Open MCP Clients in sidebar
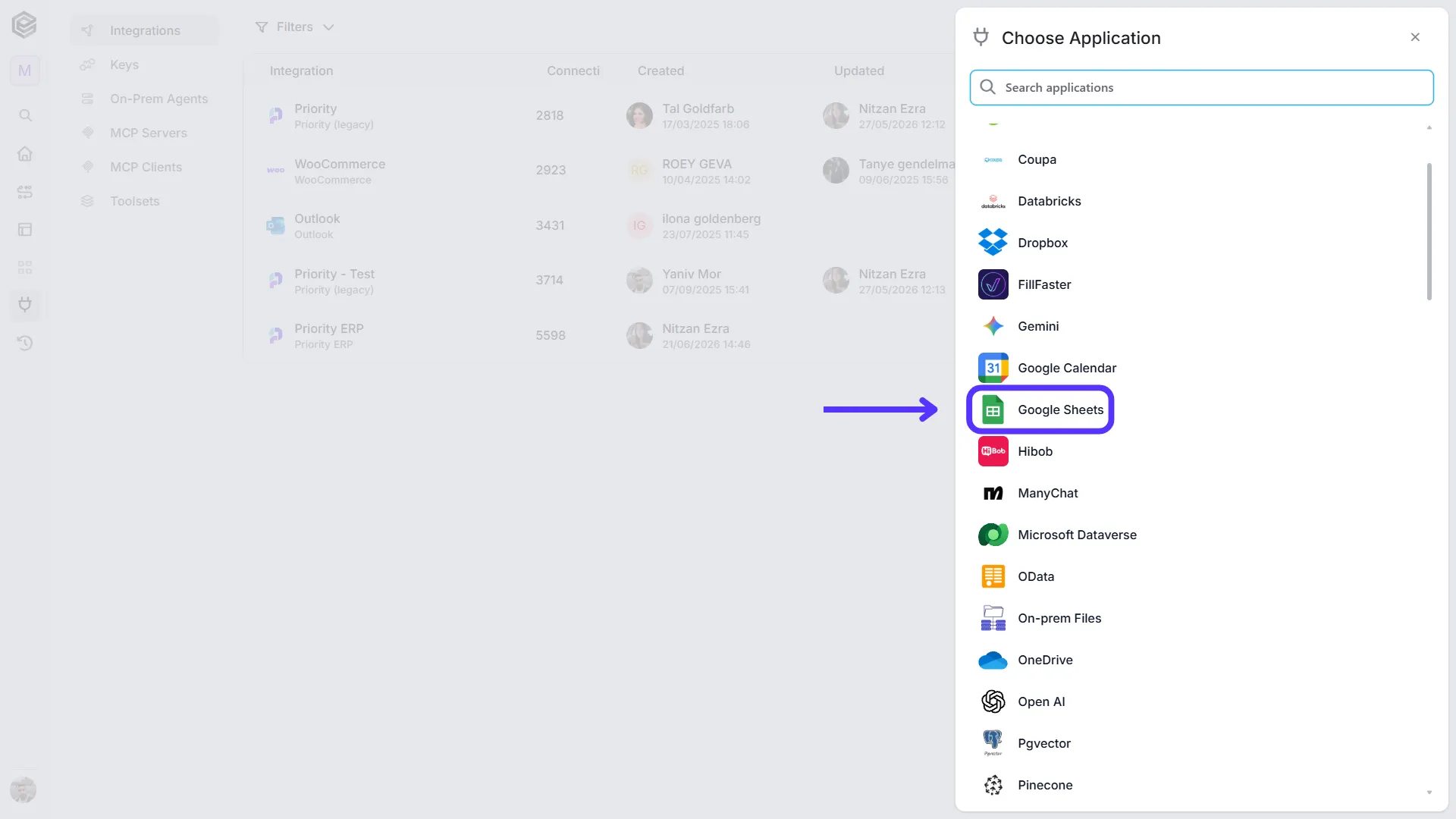 (x=145, y=167)
